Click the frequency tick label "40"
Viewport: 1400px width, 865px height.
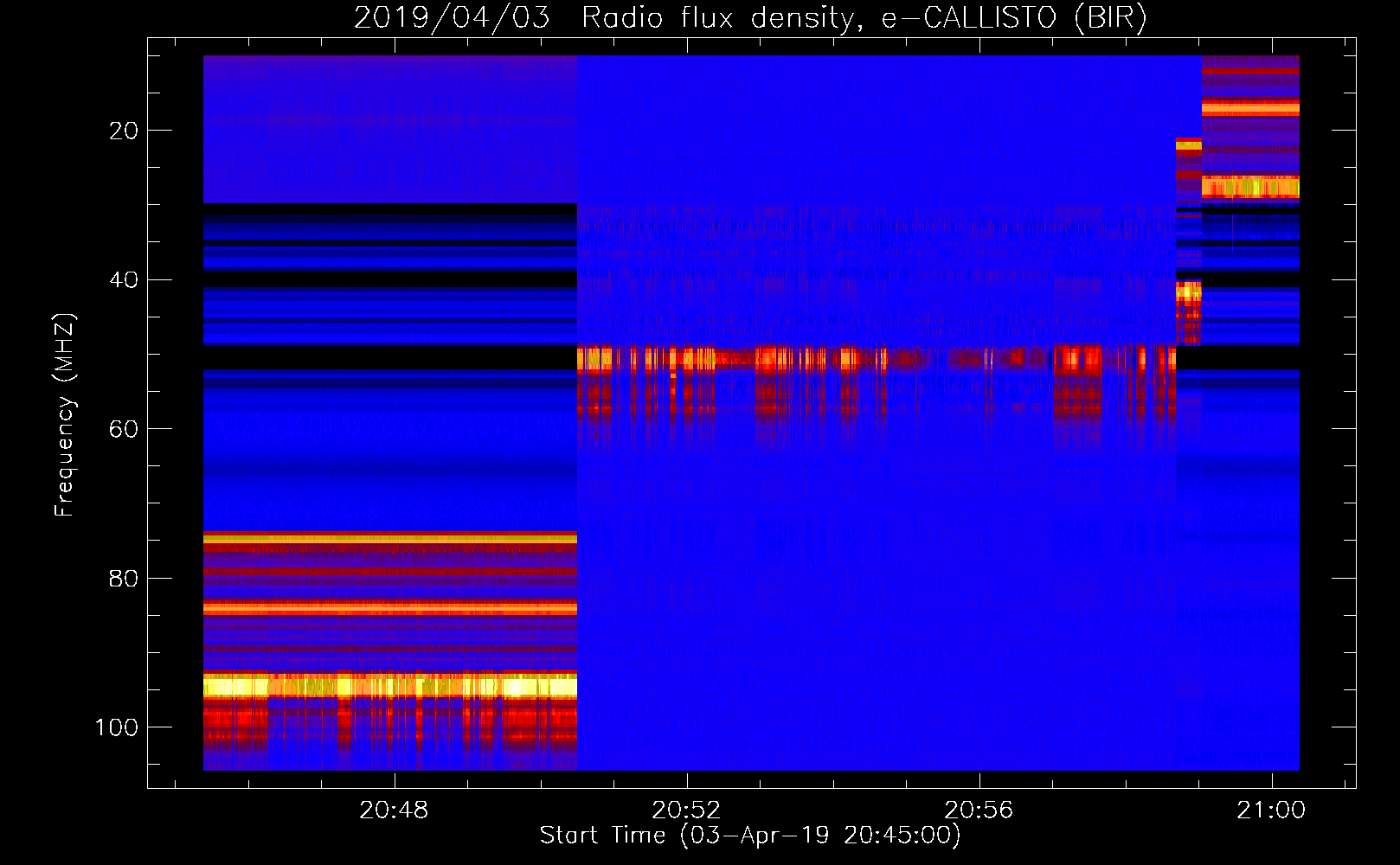point(124,280)
